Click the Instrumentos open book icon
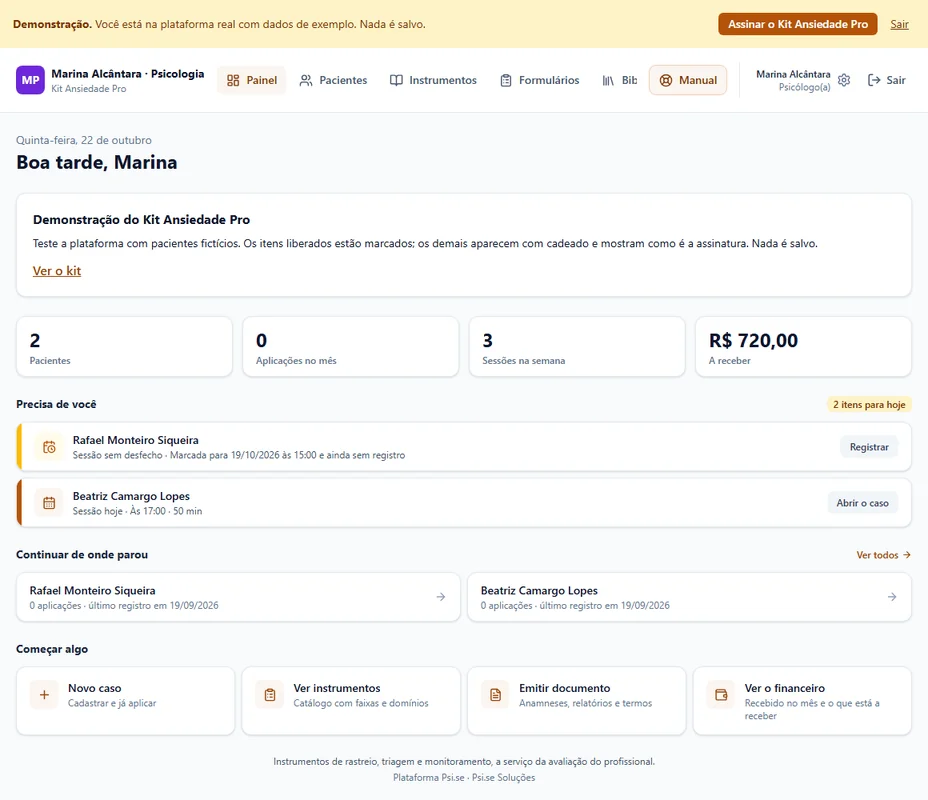Image resolution: width=928 pixels, height=800 pixels. [396, 80]
